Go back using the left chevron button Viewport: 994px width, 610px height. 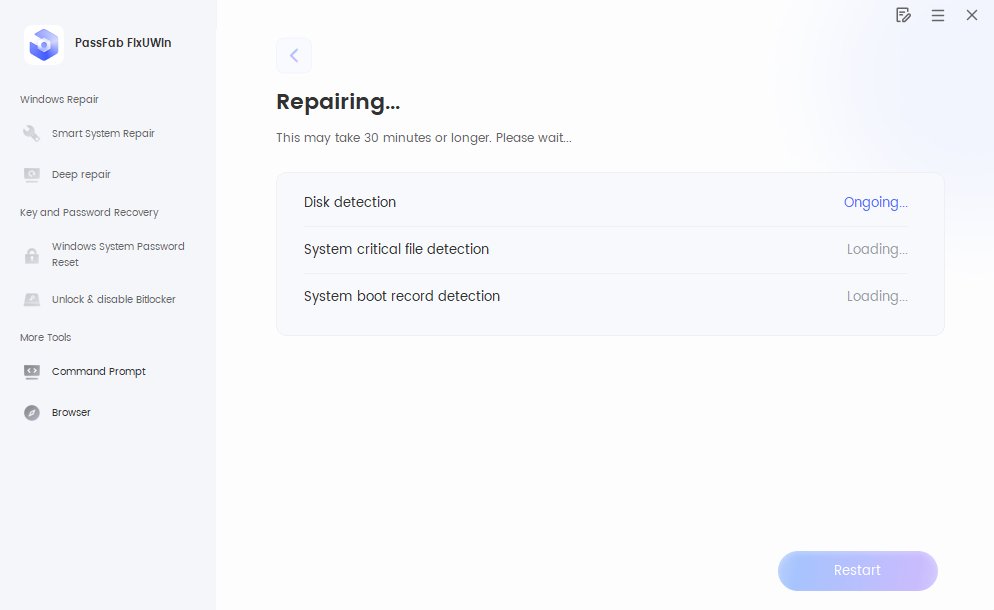point(294,56)
